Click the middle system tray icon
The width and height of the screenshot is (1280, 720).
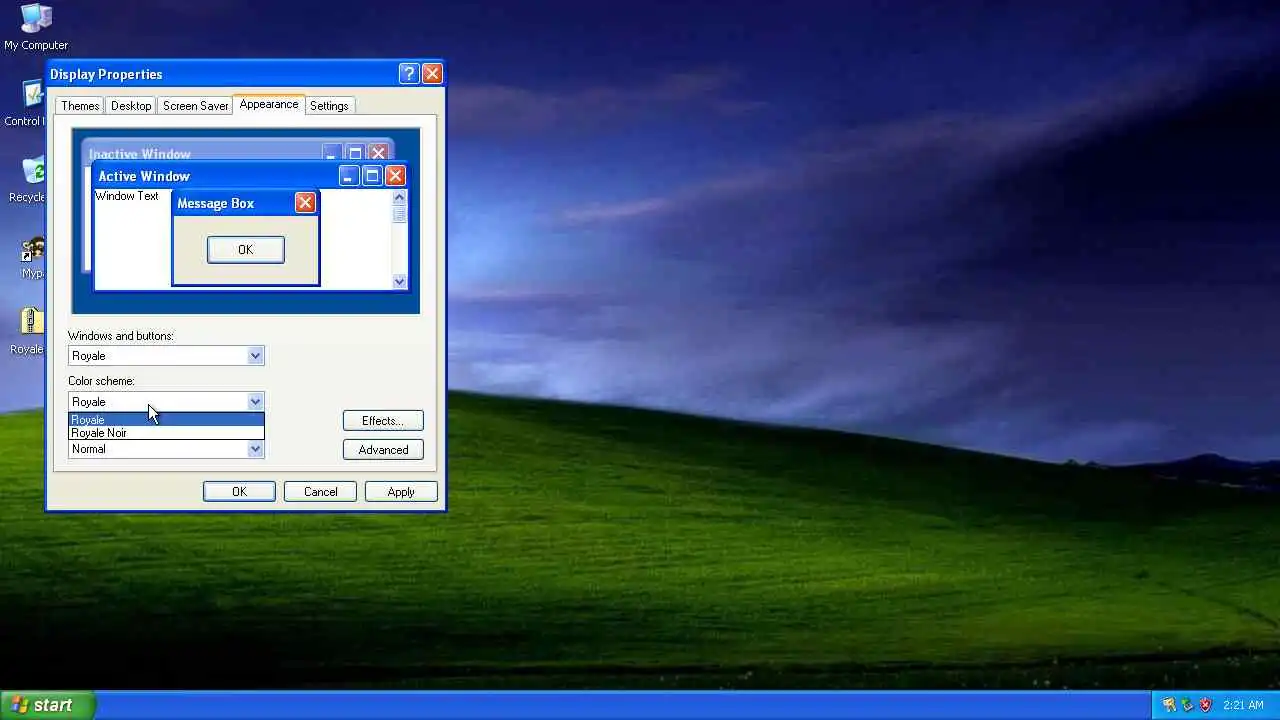(1187, 705)
